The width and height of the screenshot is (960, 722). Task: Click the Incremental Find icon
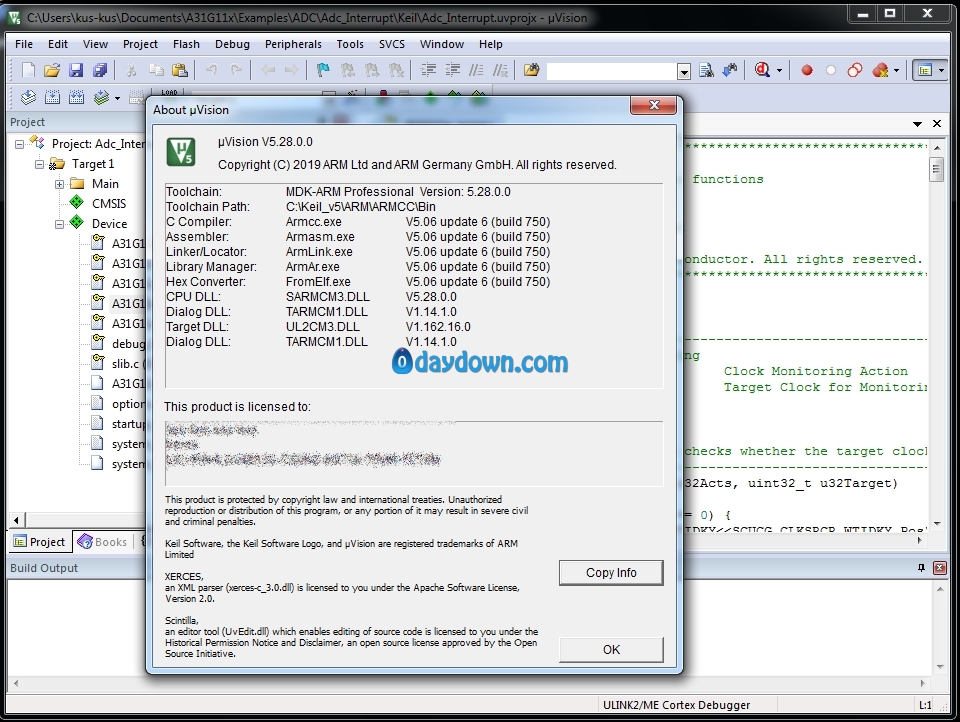pyautogui.click(x=730, y=70)
